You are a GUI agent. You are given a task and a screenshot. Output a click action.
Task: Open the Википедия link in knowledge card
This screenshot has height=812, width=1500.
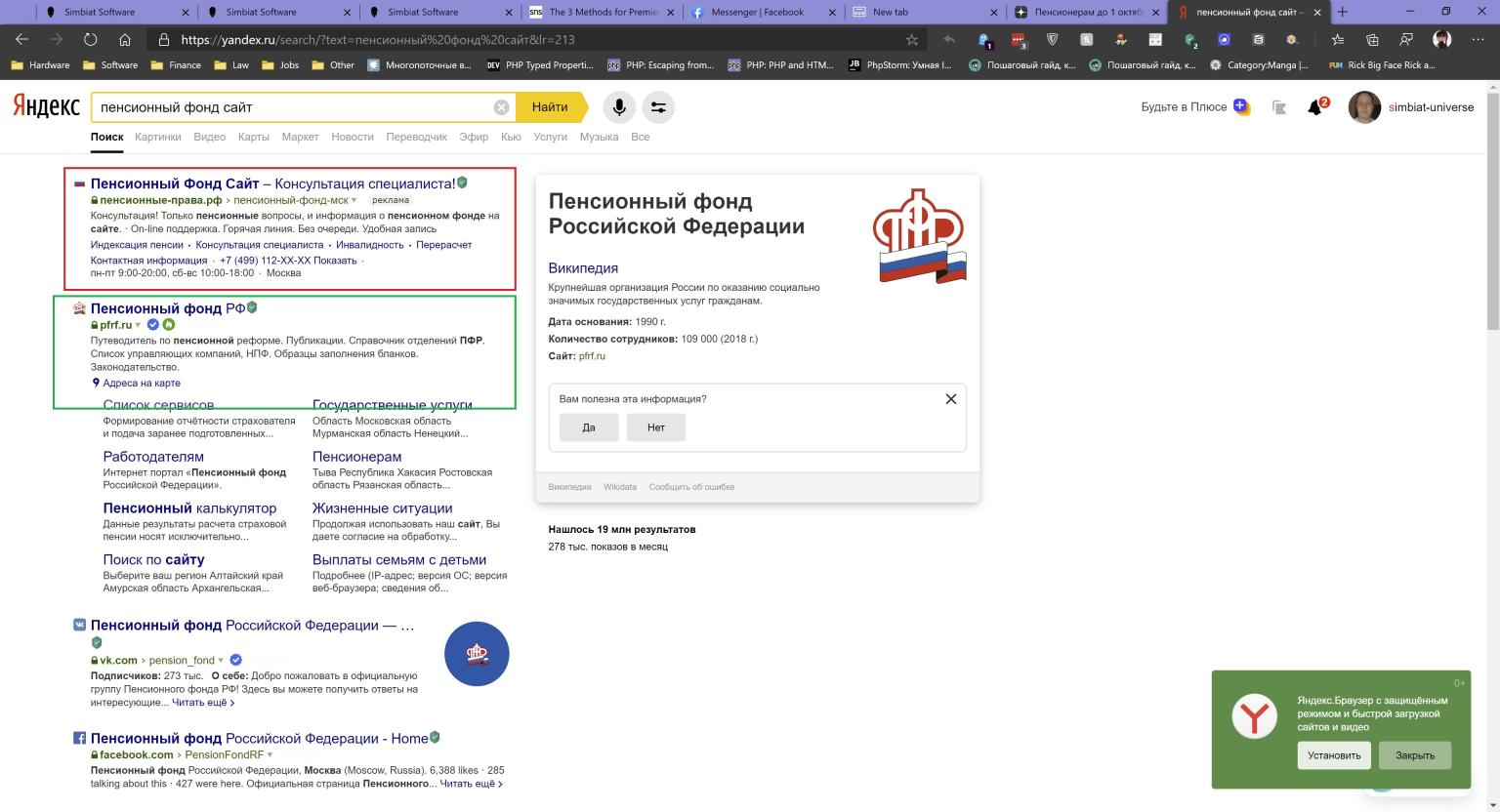point(583,268)
